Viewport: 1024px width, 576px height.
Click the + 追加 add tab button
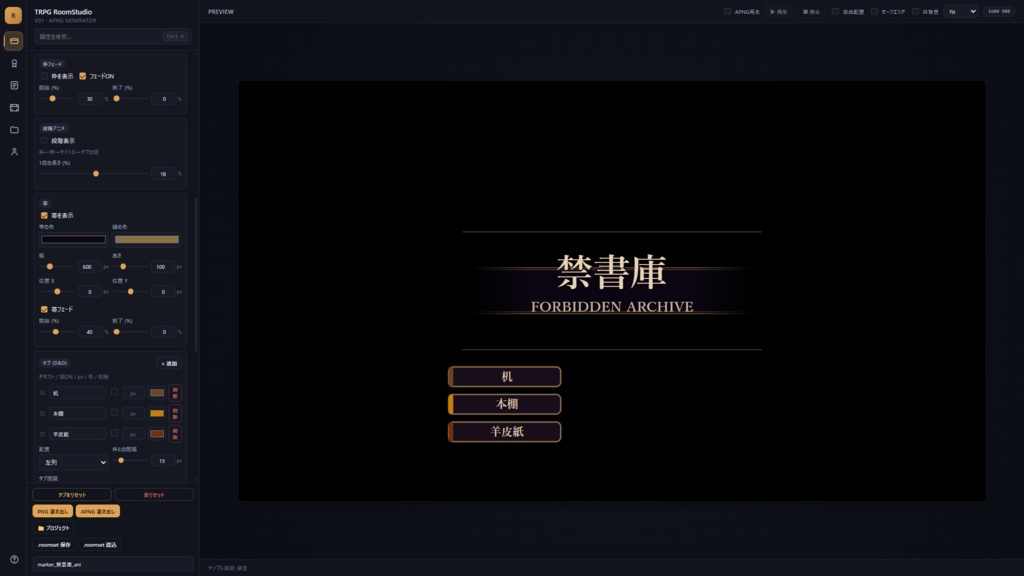tap(169, 364)
